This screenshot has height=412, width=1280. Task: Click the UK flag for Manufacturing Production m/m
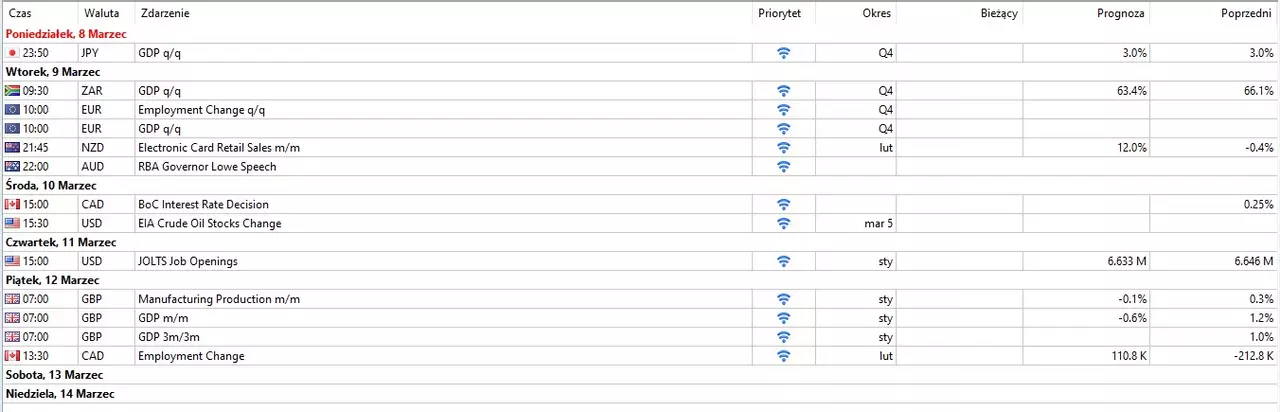12,300
